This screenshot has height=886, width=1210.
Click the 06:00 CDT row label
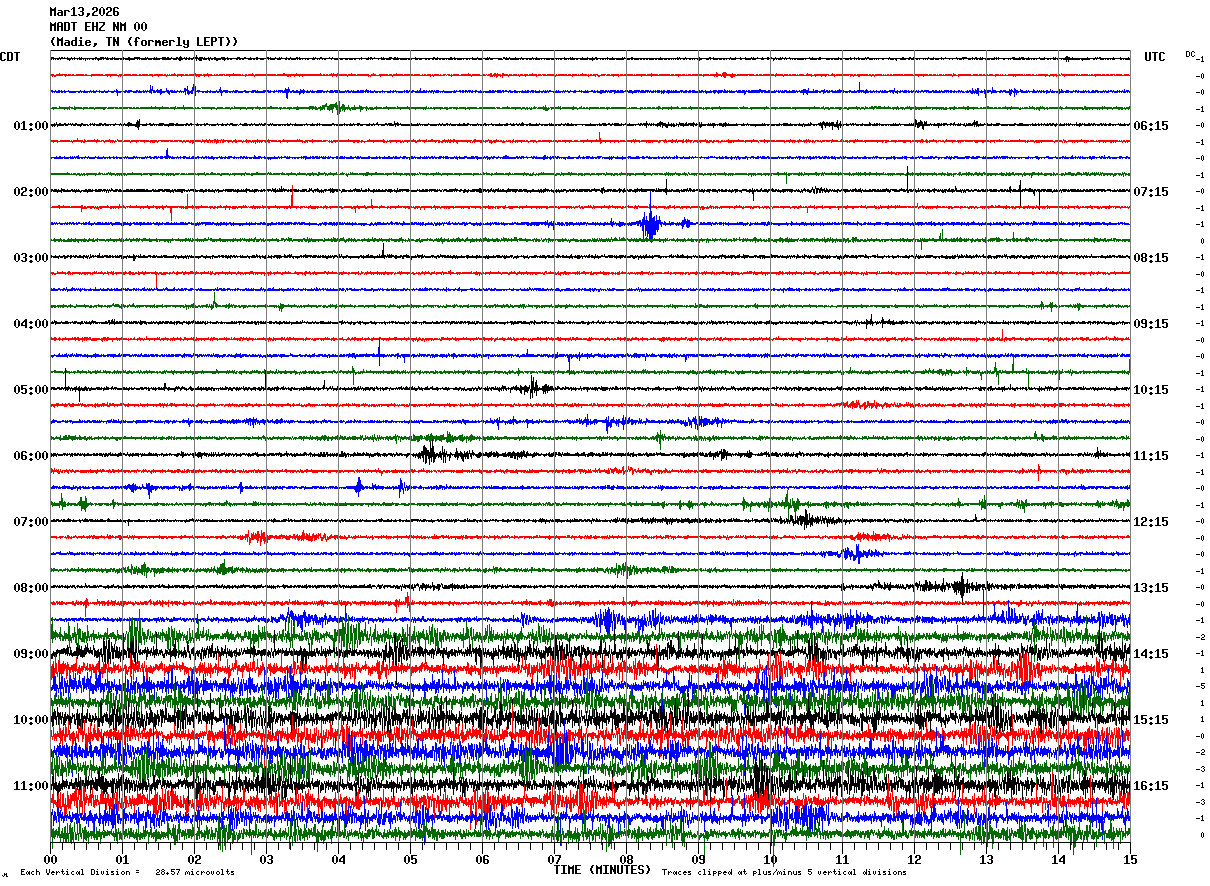point(30,456)
